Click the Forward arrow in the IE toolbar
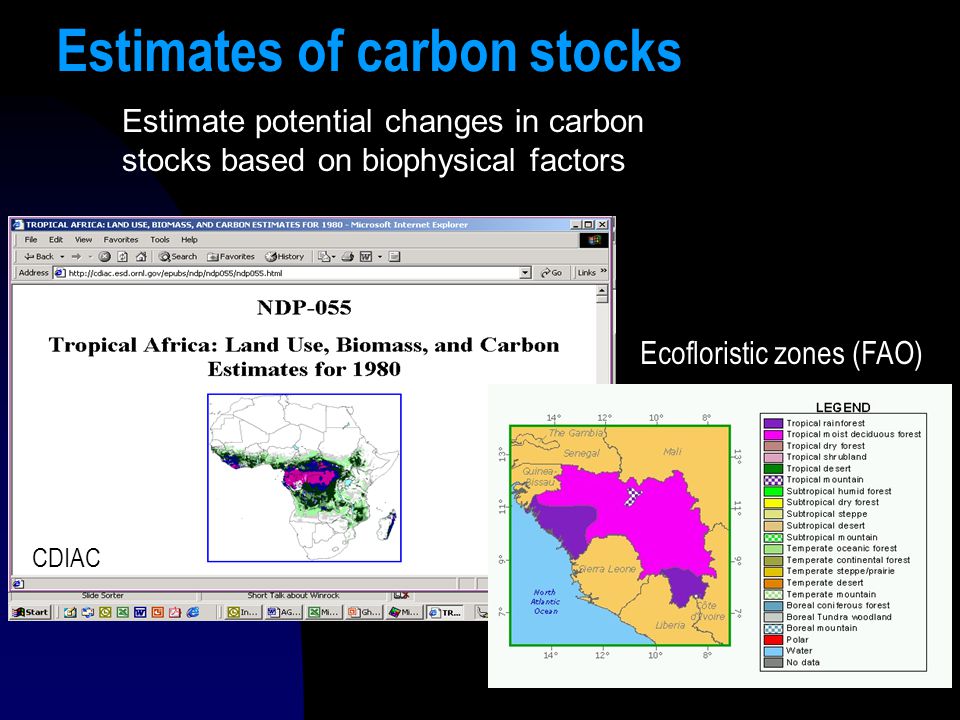The height and width of the screenshot is (720, 960). [x=77, y=257]
